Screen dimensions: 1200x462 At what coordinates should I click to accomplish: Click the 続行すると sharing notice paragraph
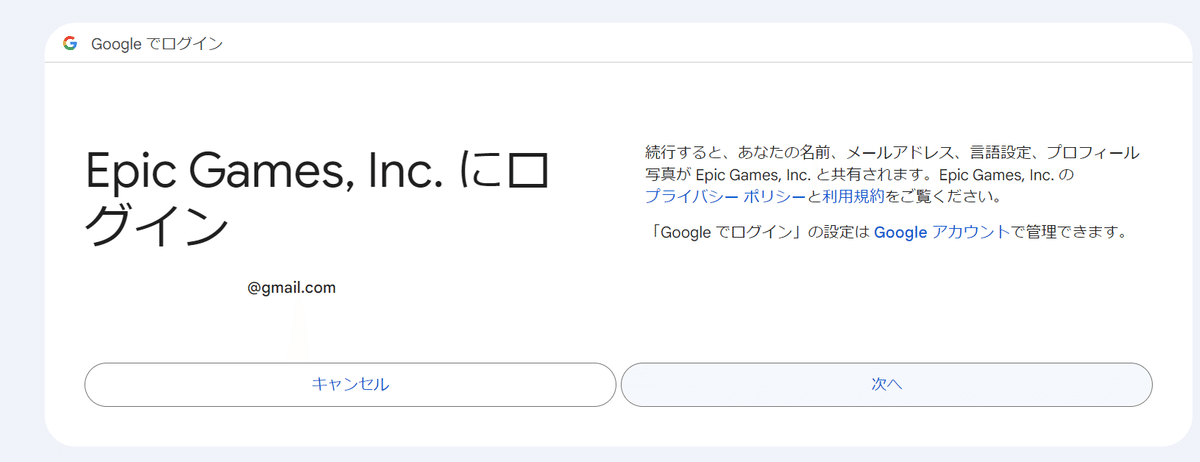[892, 175]
